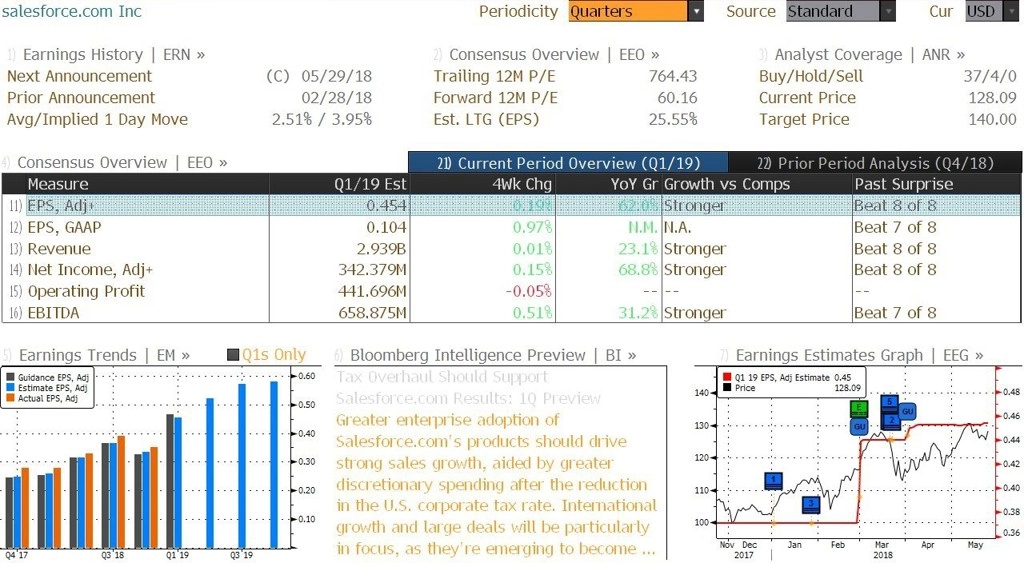Switch to Current Period Overview (Q1/19) tab

[x=568, y=163]
